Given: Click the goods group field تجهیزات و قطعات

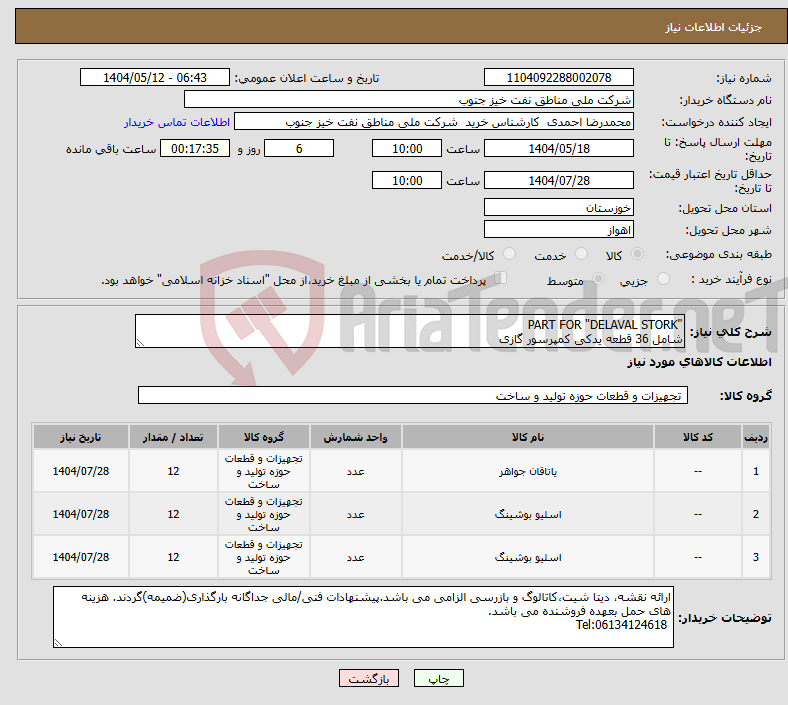Looking at the screenshot, I should (x=413, y=395).
